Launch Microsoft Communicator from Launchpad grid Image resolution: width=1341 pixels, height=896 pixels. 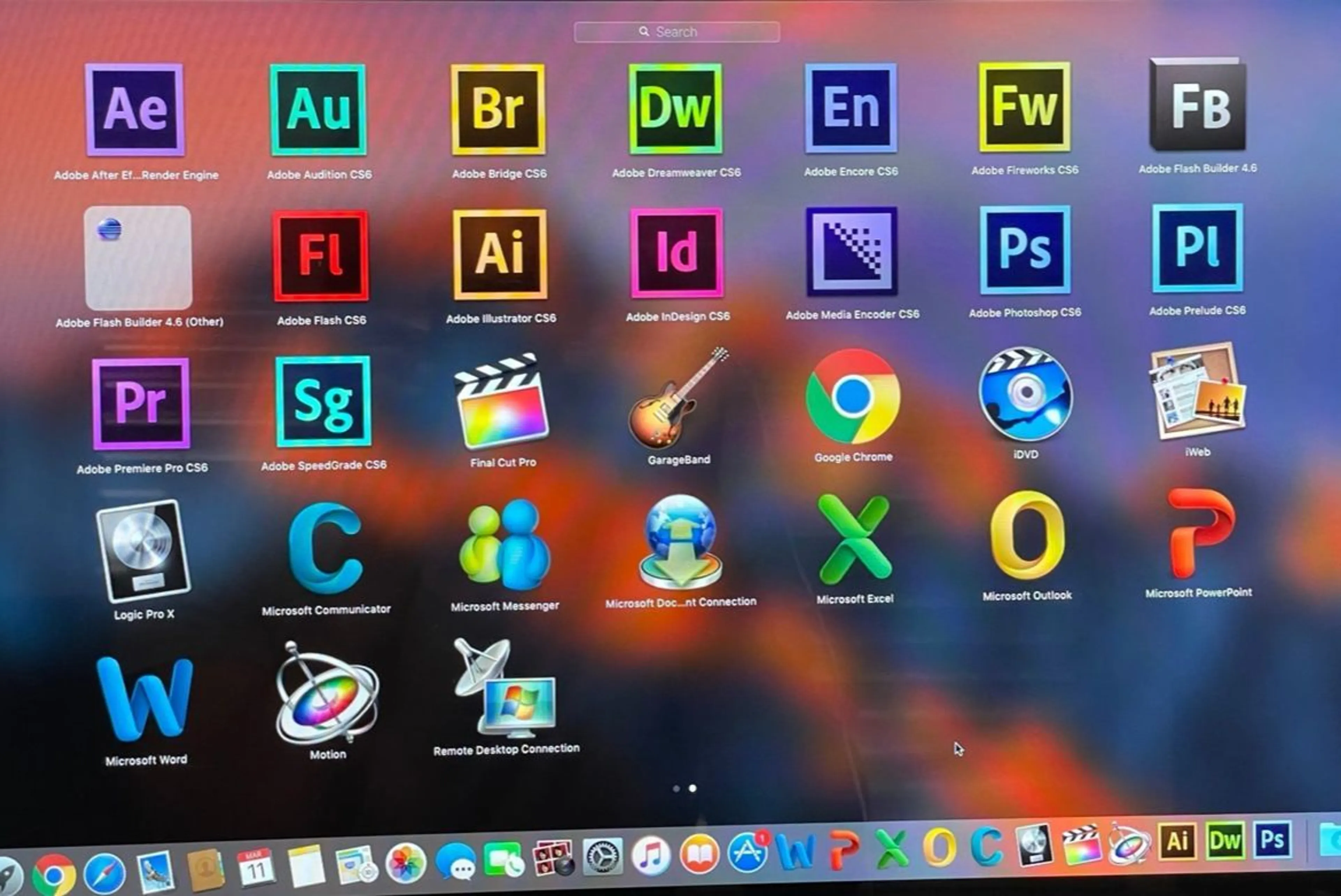[325, 549]
